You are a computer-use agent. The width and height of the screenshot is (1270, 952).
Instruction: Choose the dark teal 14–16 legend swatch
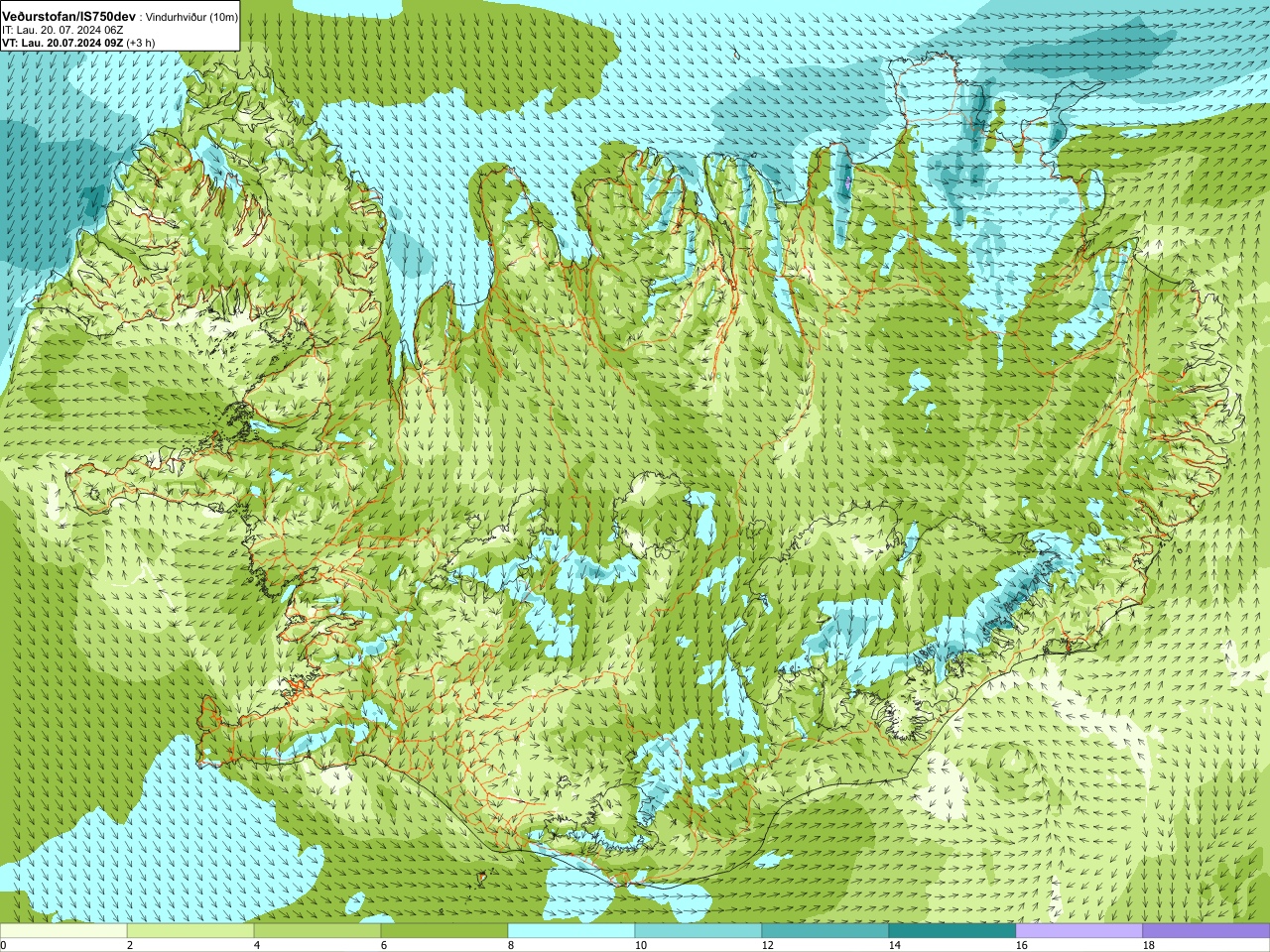[952, 931]
